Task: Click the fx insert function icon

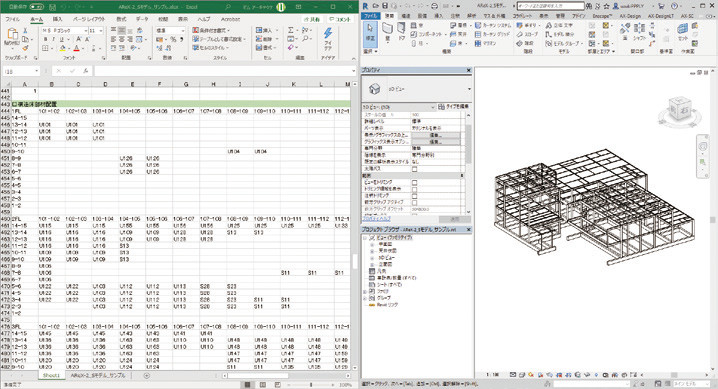Action: point(85,71)
